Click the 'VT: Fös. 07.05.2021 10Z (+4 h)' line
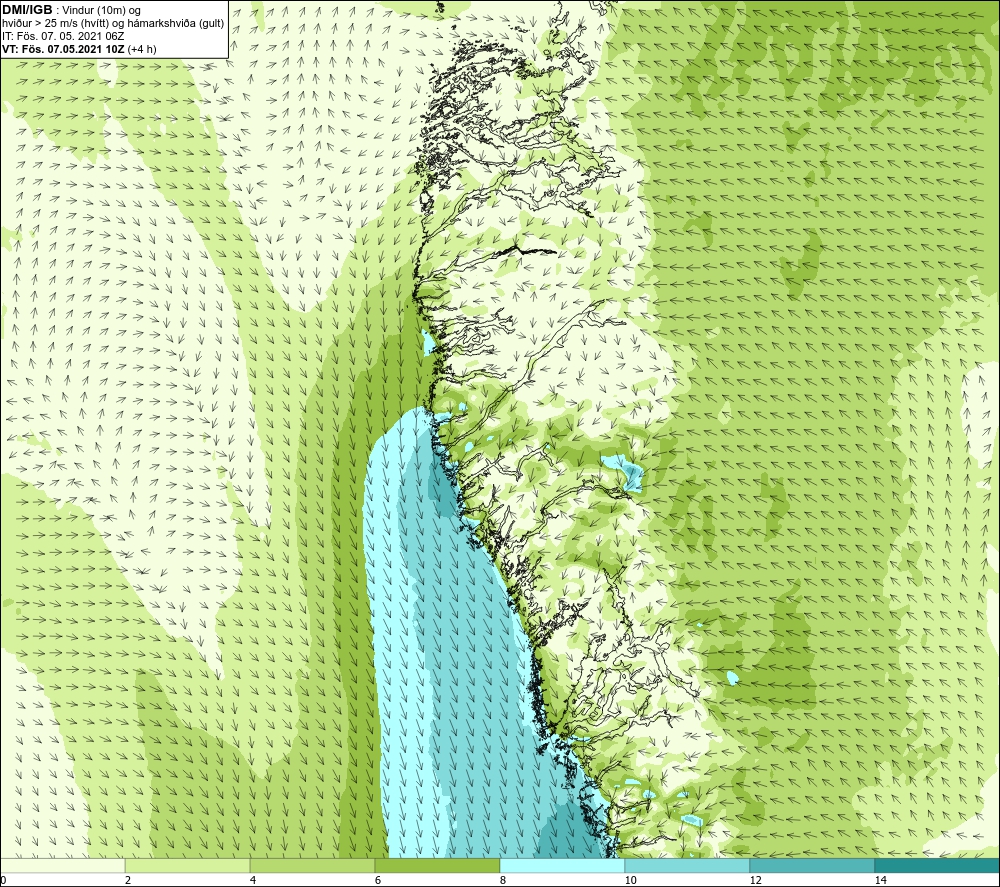 click(79, 49)
